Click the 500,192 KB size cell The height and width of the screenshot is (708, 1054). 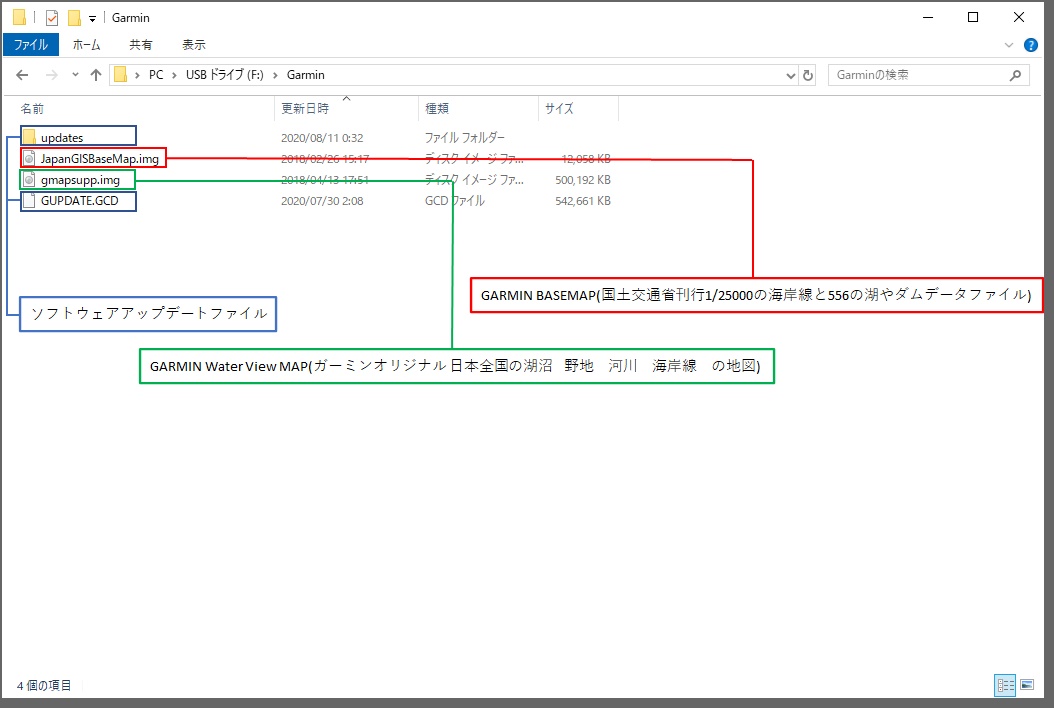tap(583, 180)
